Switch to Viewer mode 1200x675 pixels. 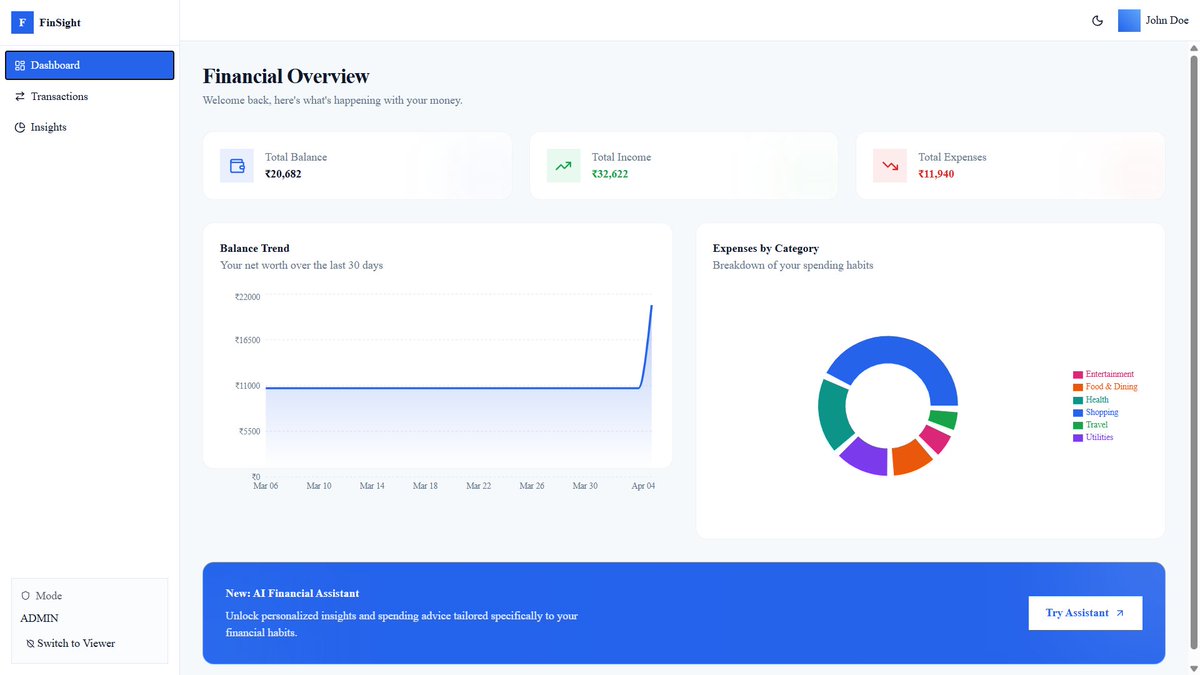(70, 643)
